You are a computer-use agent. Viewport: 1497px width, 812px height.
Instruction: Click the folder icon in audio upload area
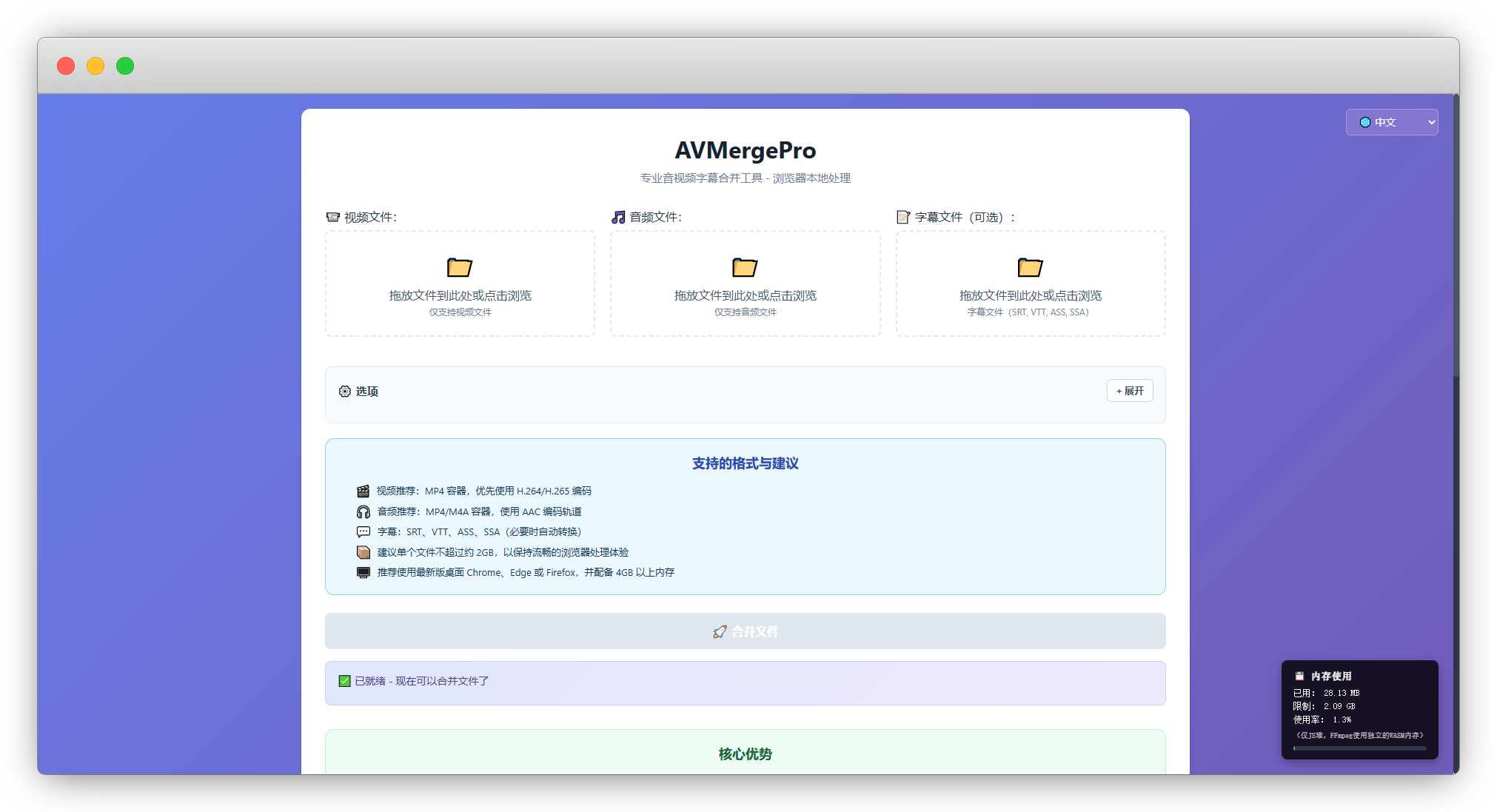click(745, 267)
